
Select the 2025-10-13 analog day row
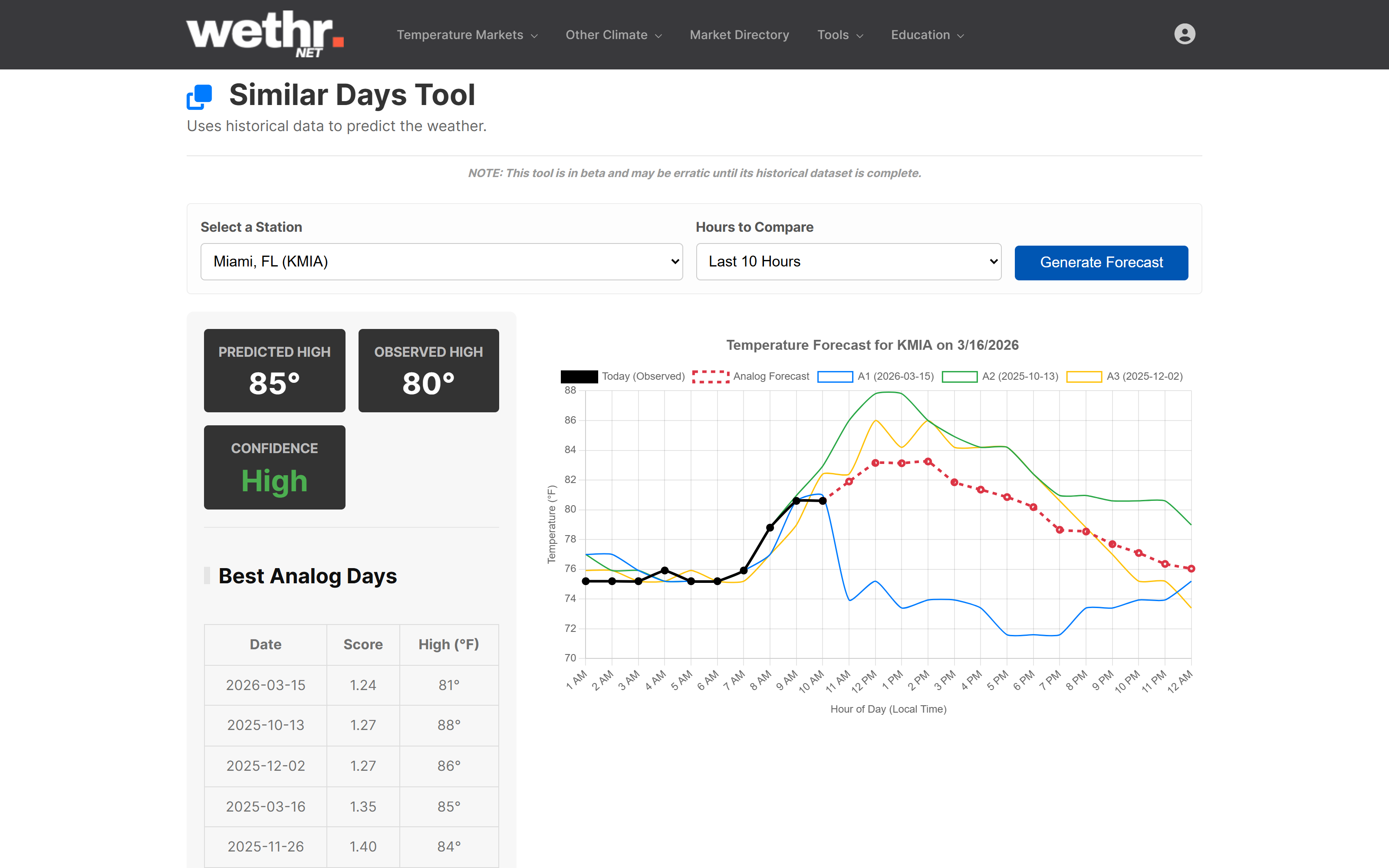(351, 725)
